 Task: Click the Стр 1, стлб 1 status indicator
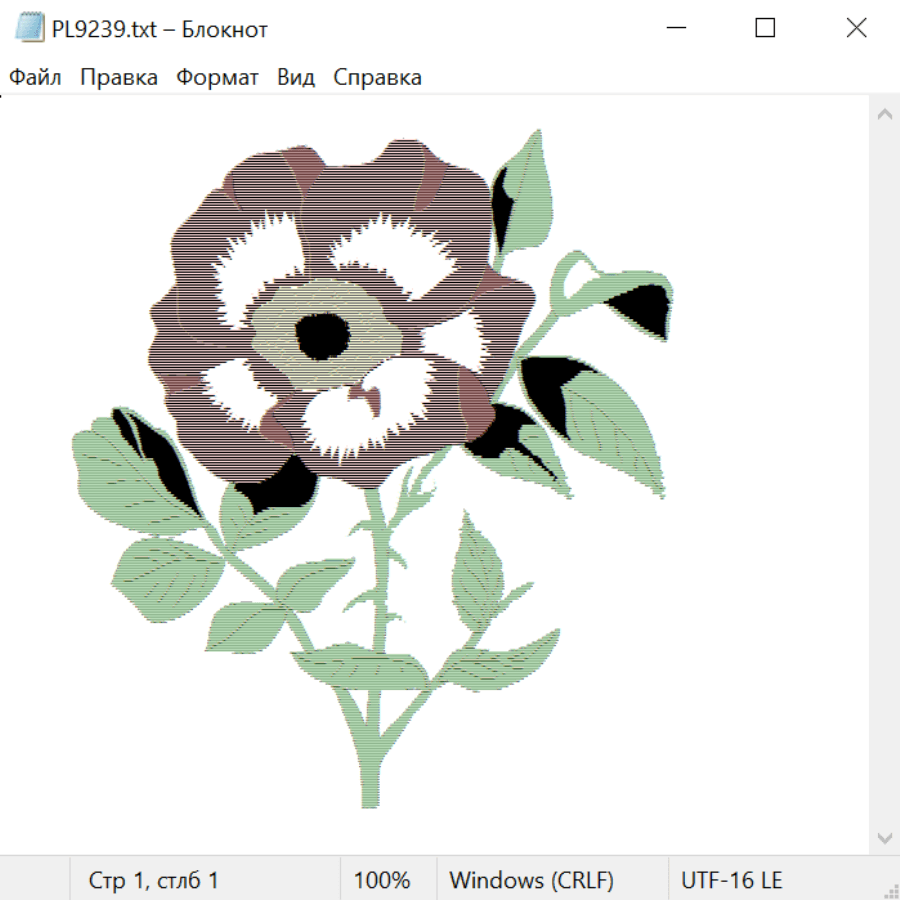pyautogui.click(x=154, y=881)
